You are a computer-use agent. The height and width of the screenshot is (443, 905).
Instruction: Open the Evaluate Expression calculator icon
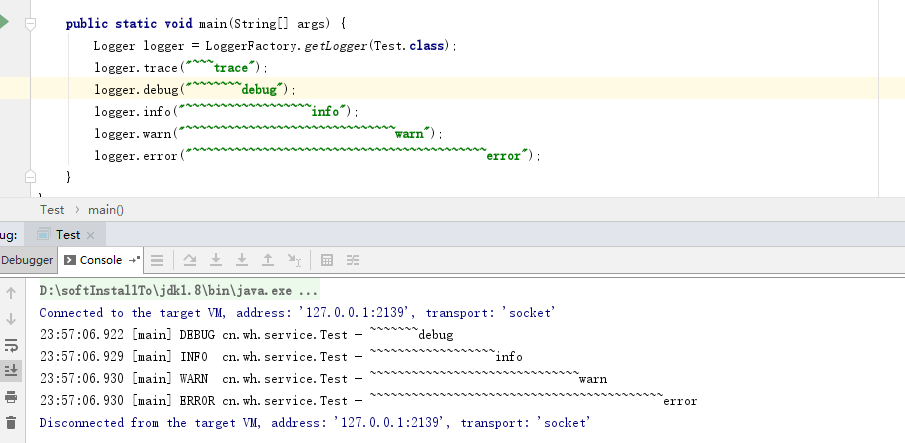point(326,260)
